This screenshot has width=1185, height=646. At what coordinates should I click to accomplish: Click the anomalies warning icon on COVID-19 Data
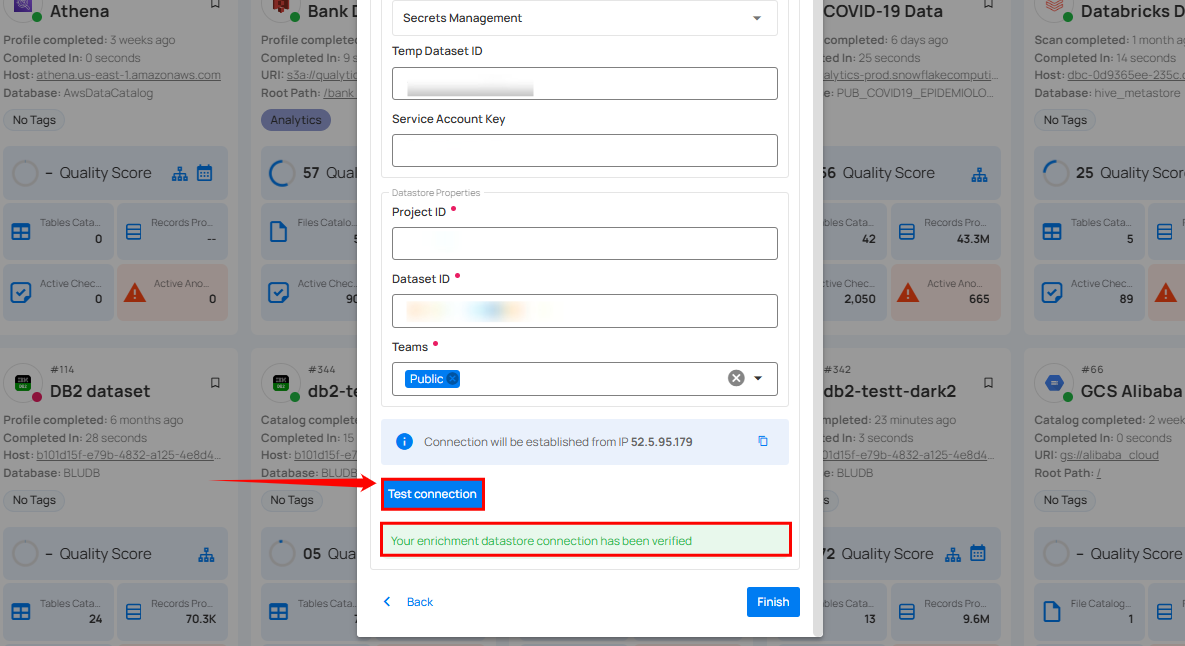(908, 292)
